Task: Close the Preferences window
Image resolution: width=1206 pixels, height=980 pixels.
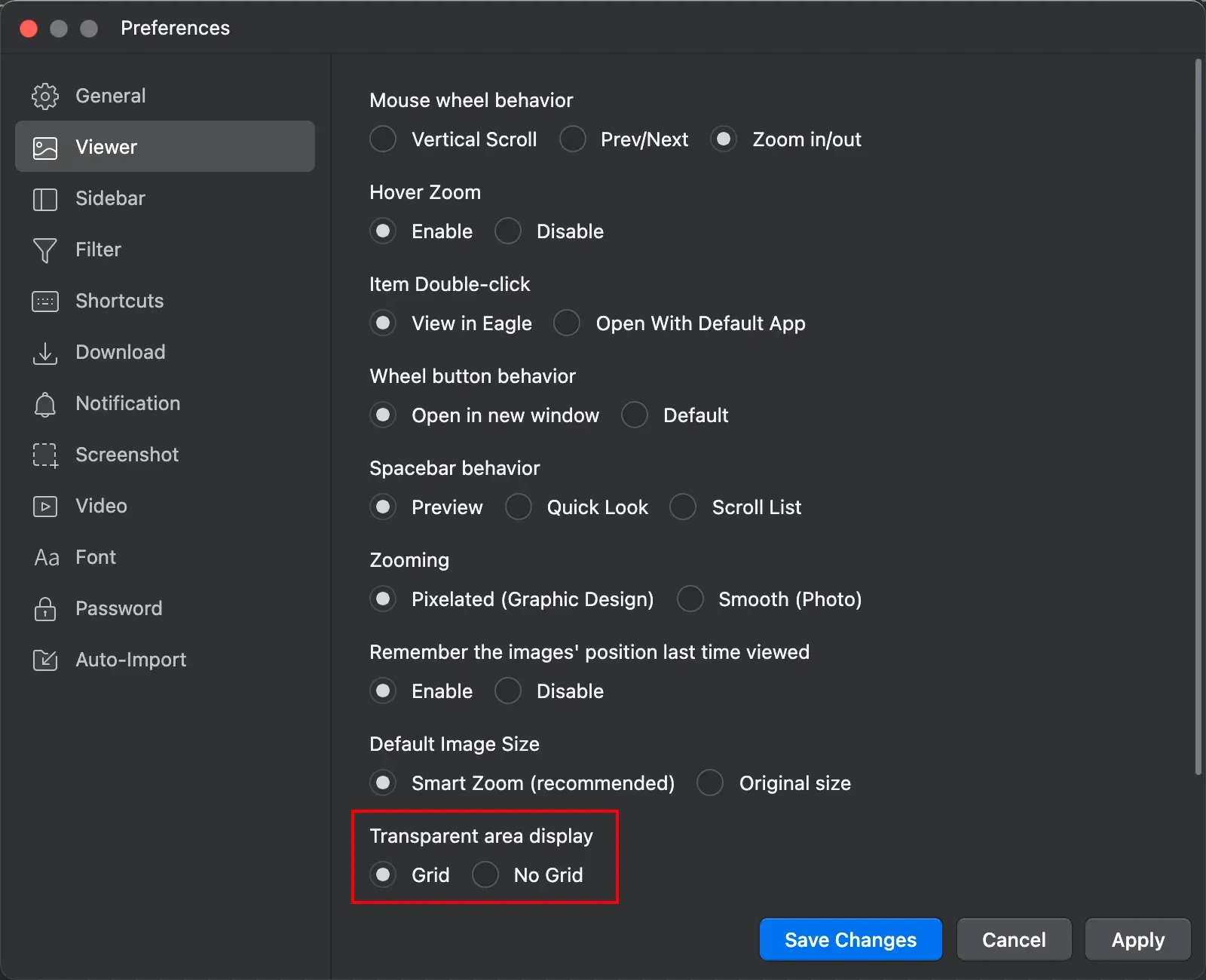Action: 29,29
